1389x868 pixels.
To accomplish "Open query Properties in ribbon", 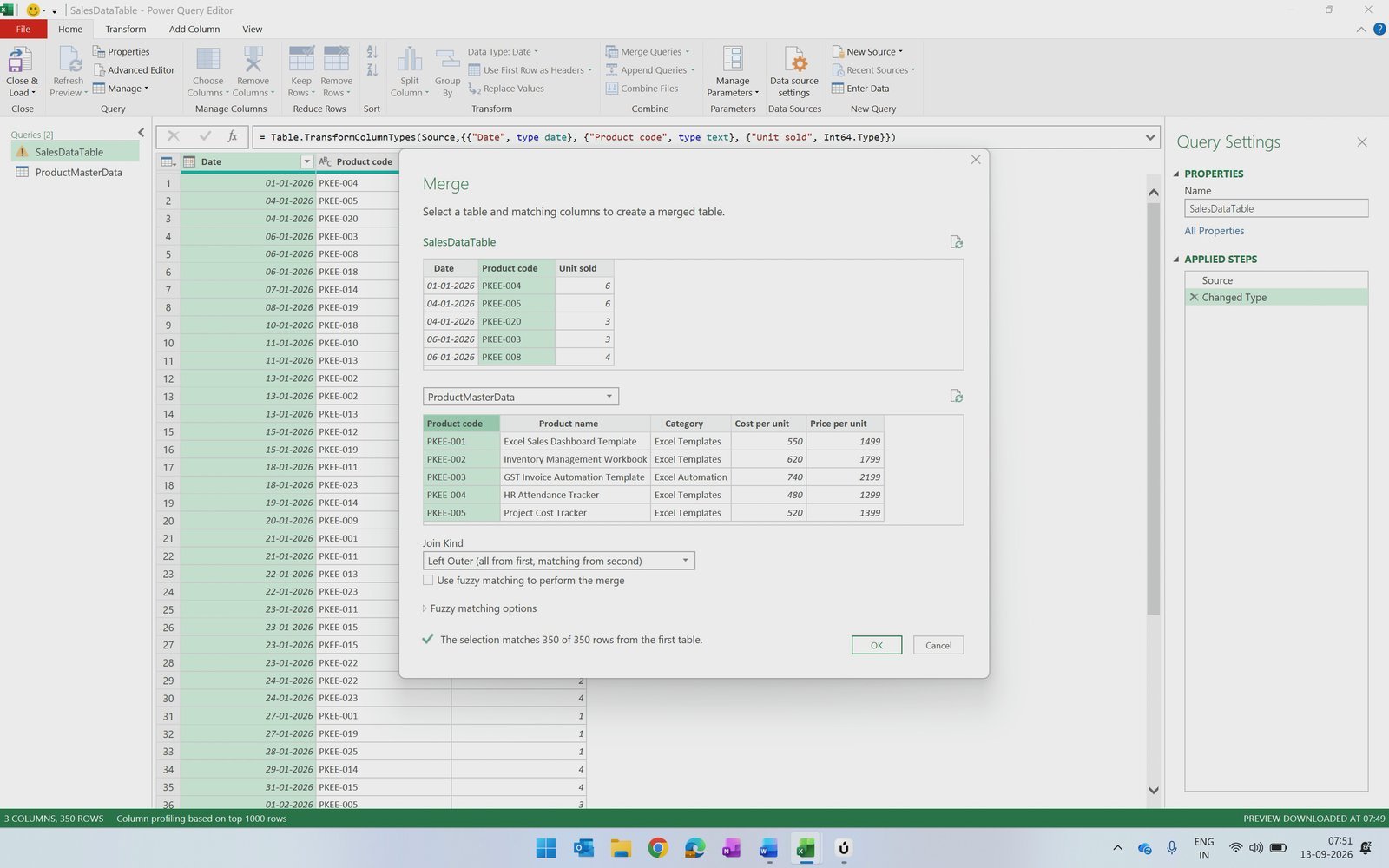I will pos(122,52).
